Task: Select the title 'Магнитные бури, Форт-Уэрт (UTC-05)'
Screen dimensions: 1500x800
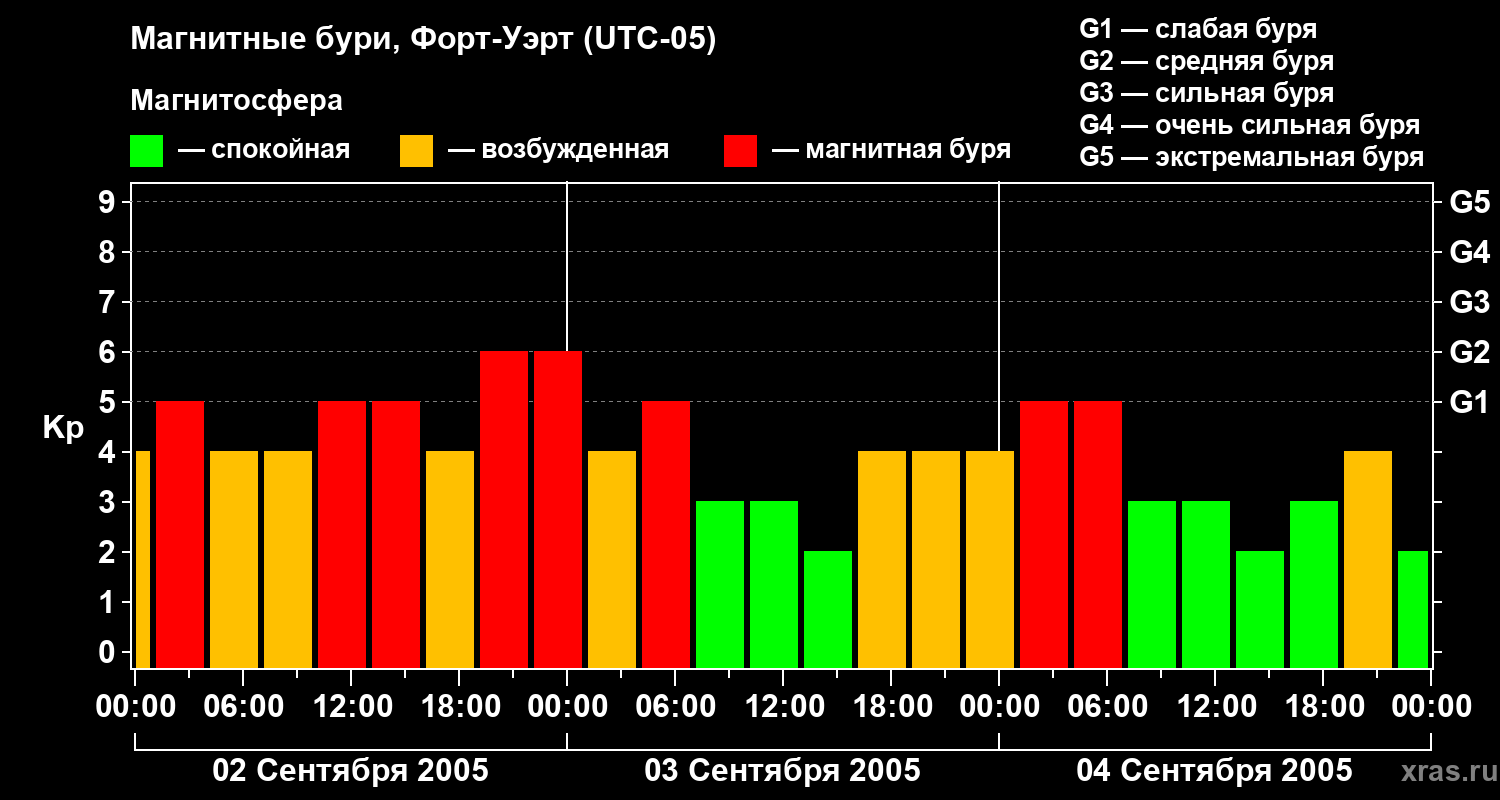Action: coord(424,40)
